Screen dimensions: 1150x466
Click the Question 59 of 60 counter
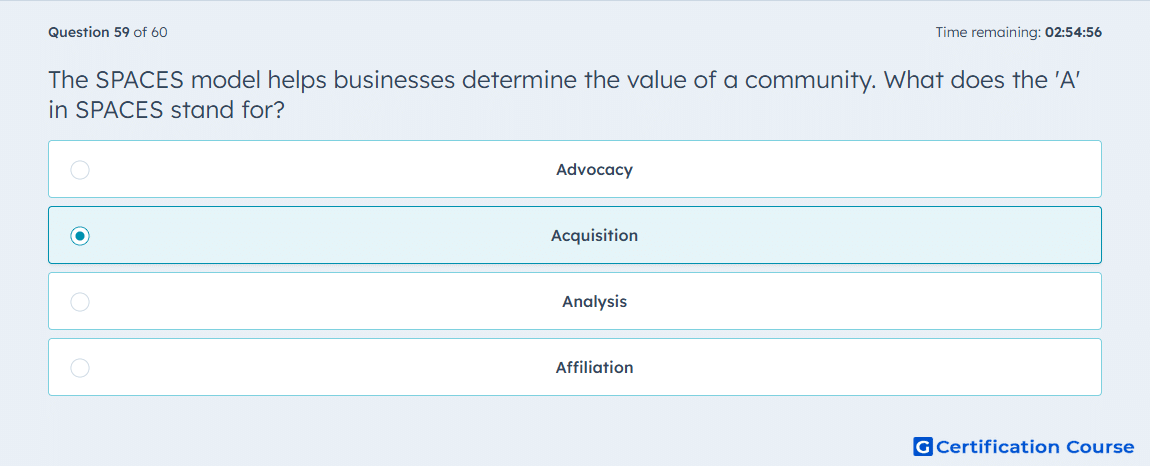(x=108, y=32)
